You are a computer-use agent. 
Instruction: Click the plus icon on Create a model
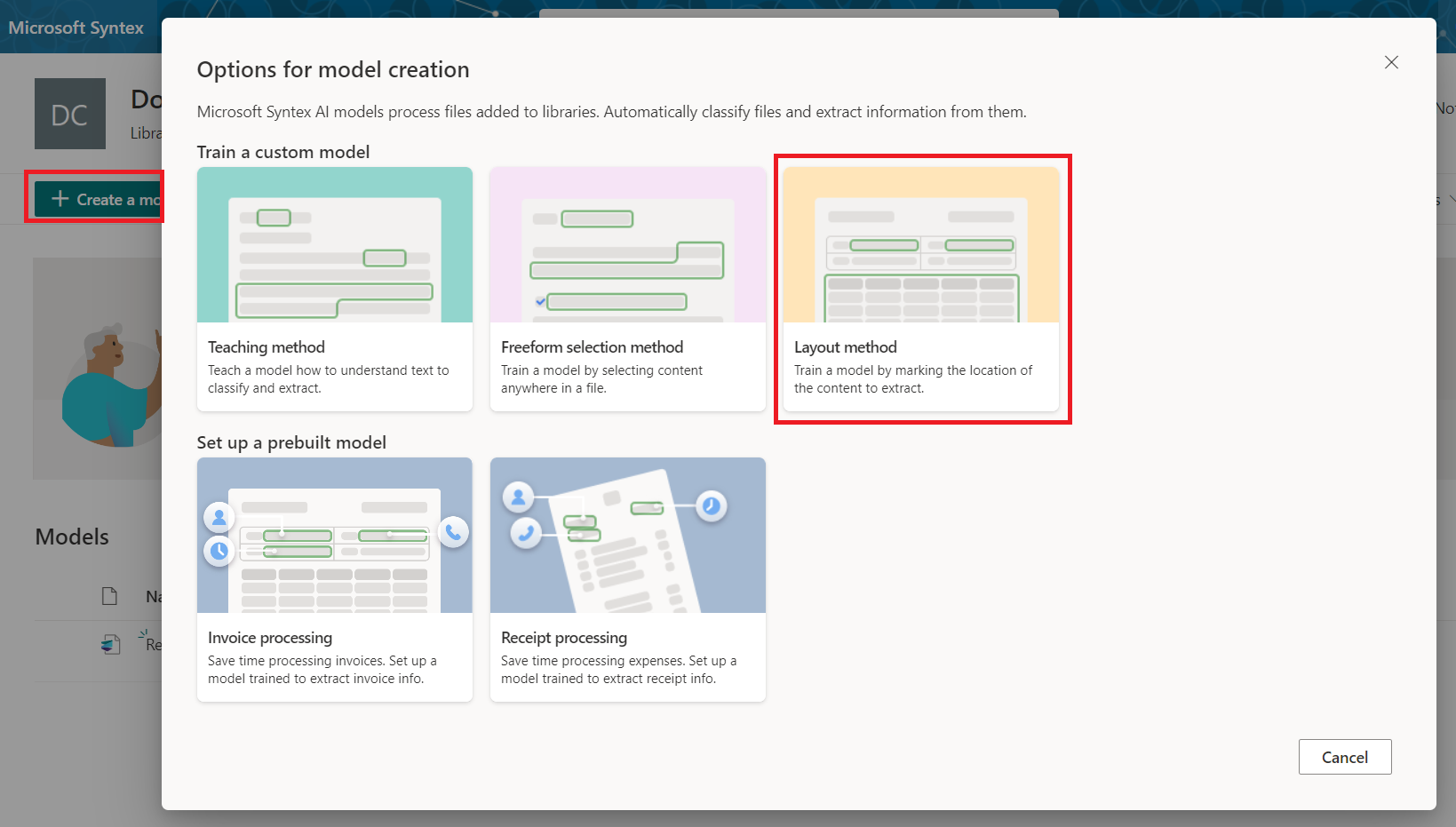60,199
